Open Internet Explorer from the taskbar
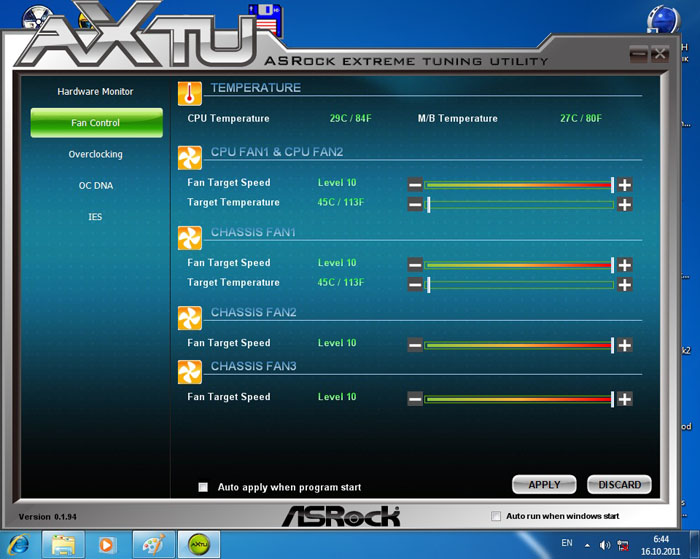This screenshot has height=559, width=700. (18, 545)
